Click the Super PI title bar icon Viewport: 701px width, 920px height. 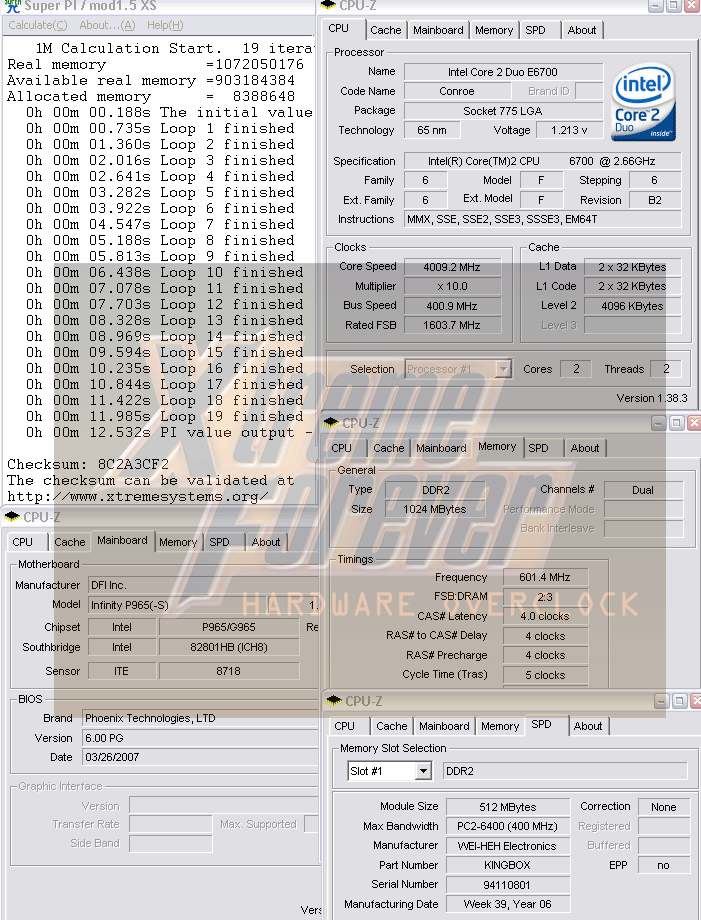12,6
